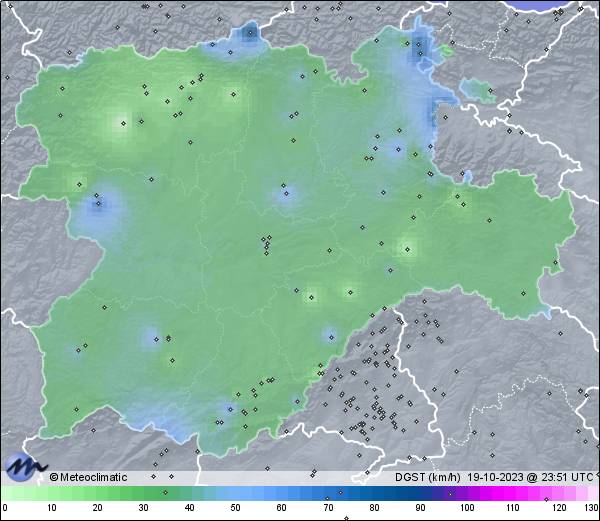The width and height of the screenshot is (600, 521).
Task: Click the 100 label on the gust scale
Action: coord(467,508)
